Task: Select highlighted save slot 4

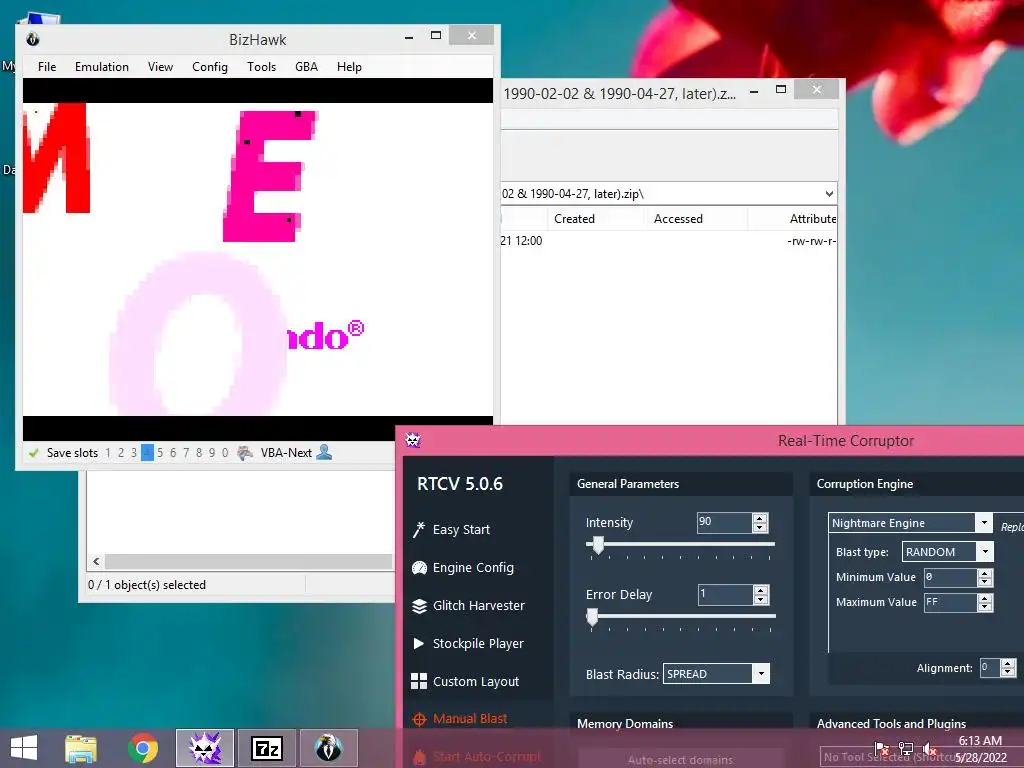Action: [x=148, y=453]
